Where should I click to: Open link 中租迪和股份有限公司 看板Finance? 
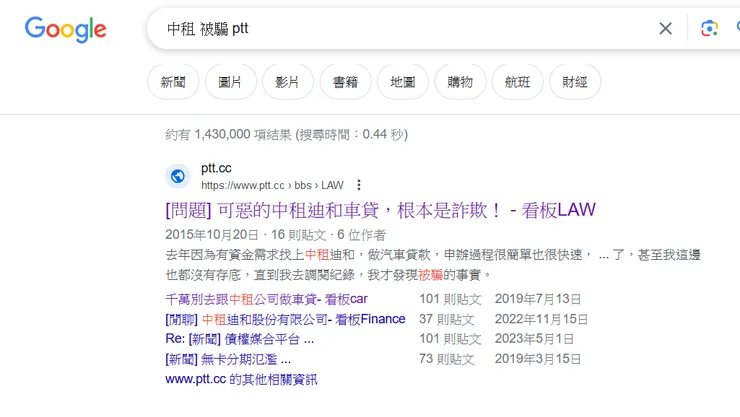pyautogui.click(x=285, y=319)
